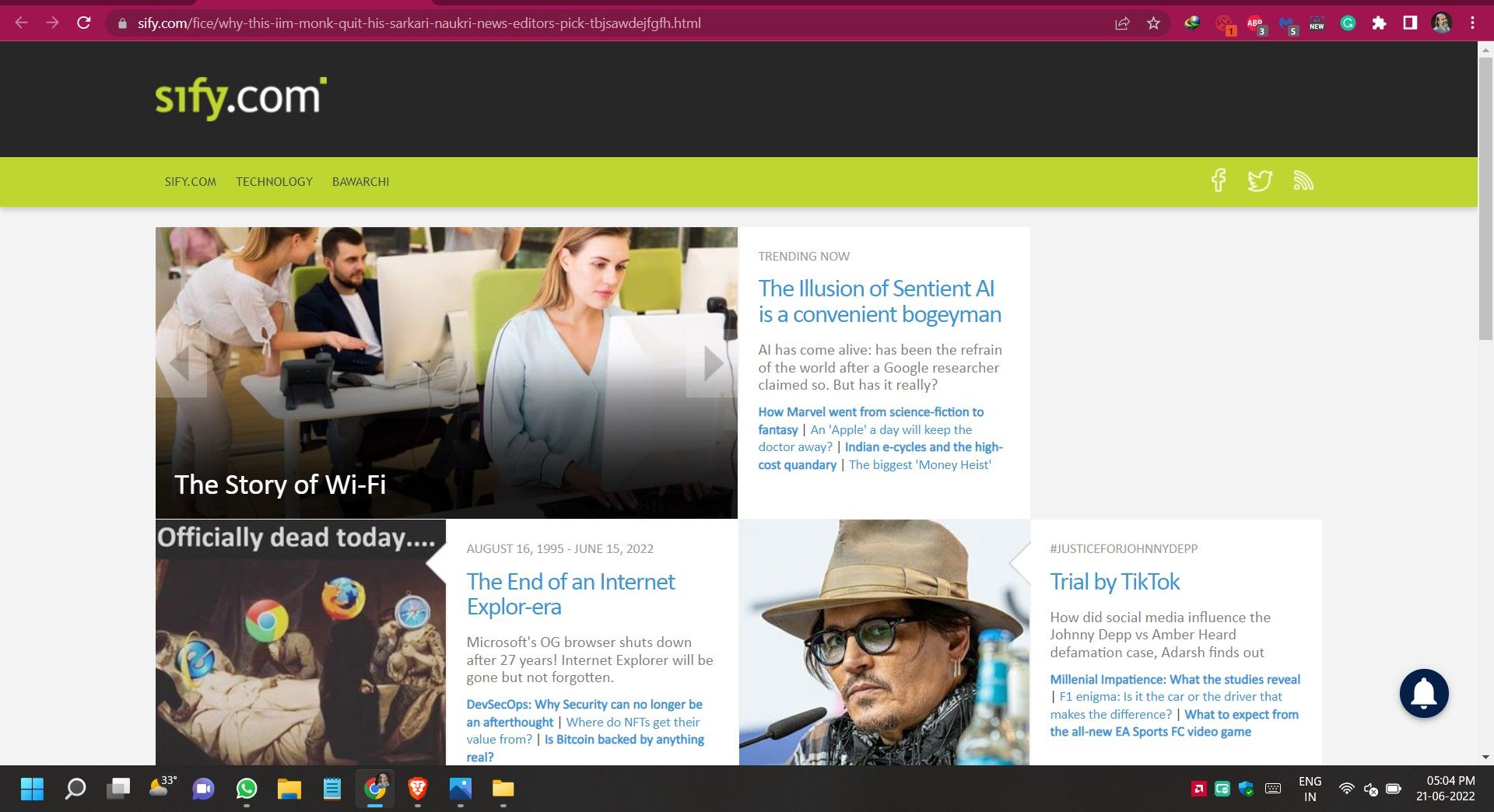Viewport: 1494px width, 812px height.
Task: Open the Grammarly extension icon
Action: click(x=1348, y=23)
